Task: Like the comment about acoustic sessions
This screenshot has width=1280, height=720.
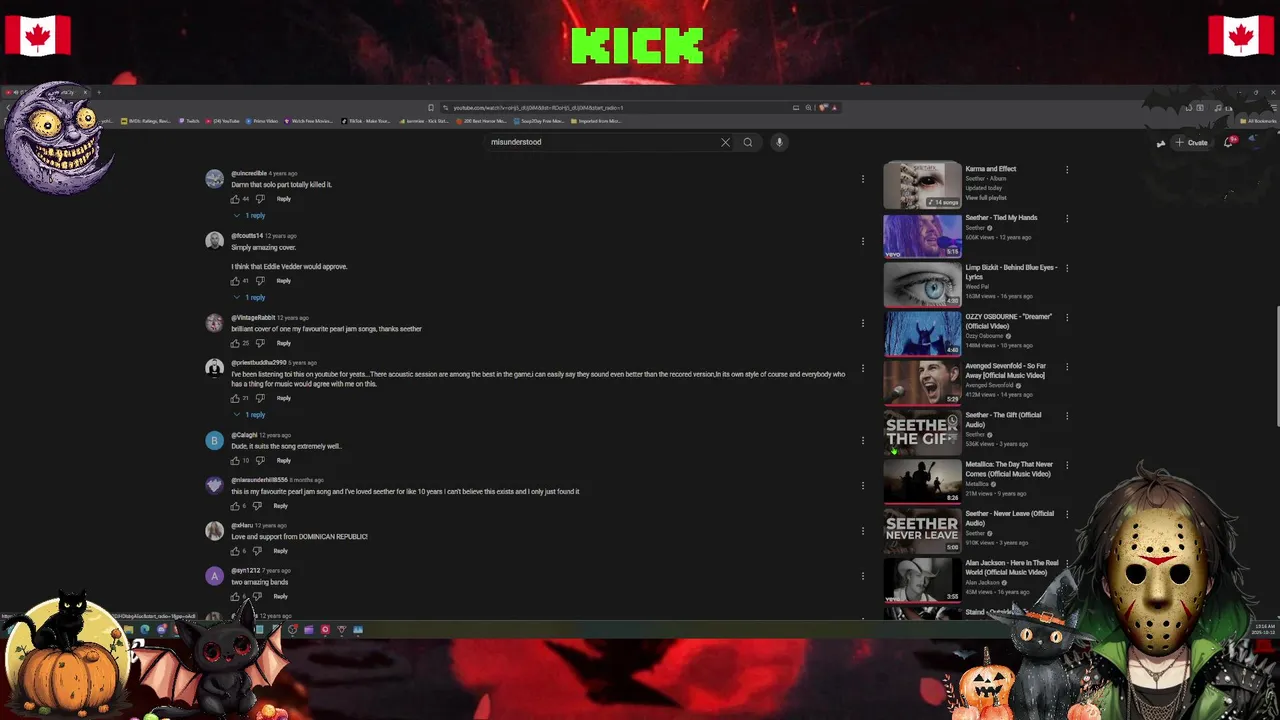Action: click(x=235, y=398)
